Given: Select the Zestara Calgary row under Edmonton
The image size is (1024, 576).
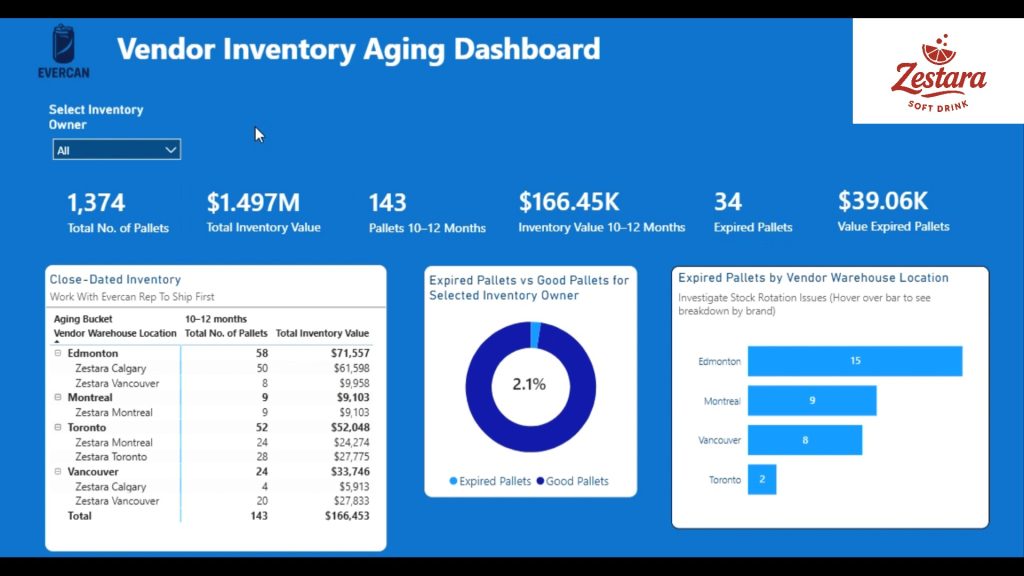Looking at the screenshot, I should 110,369.
